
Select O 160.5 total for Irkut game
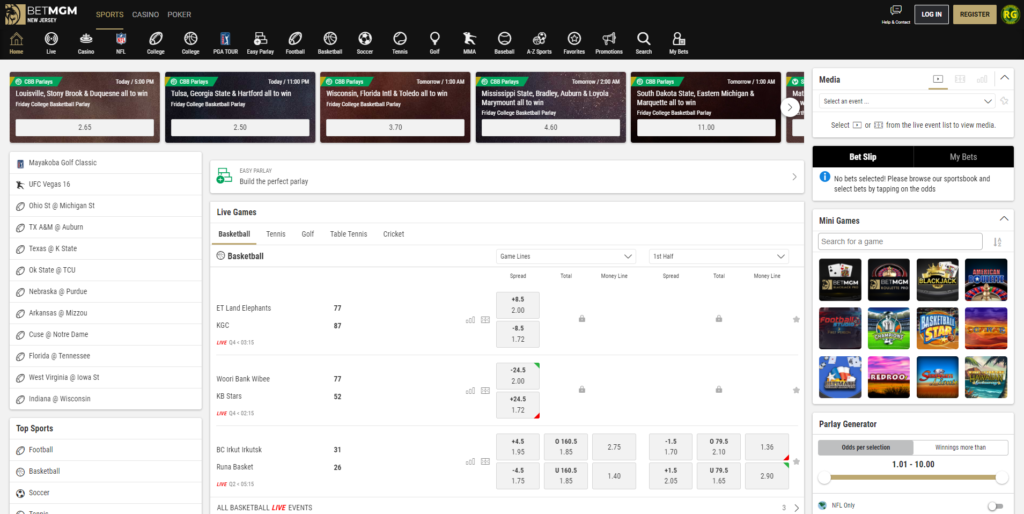point(566,447)
